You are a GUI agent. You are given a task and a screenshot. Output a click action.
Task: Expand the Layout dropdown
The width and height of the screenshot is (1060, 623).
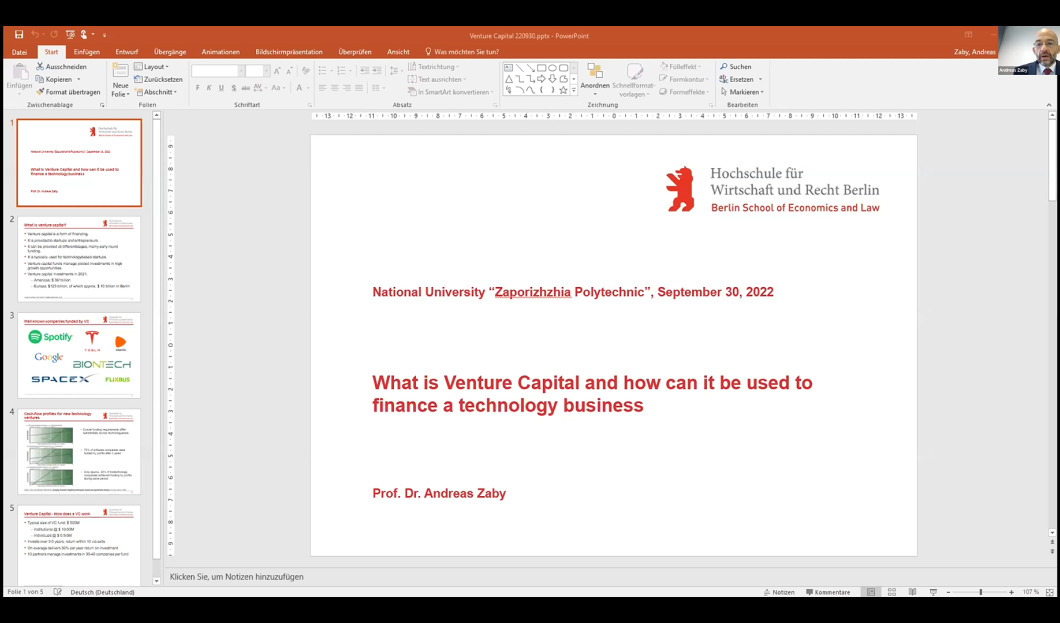(x=155, y=67)
